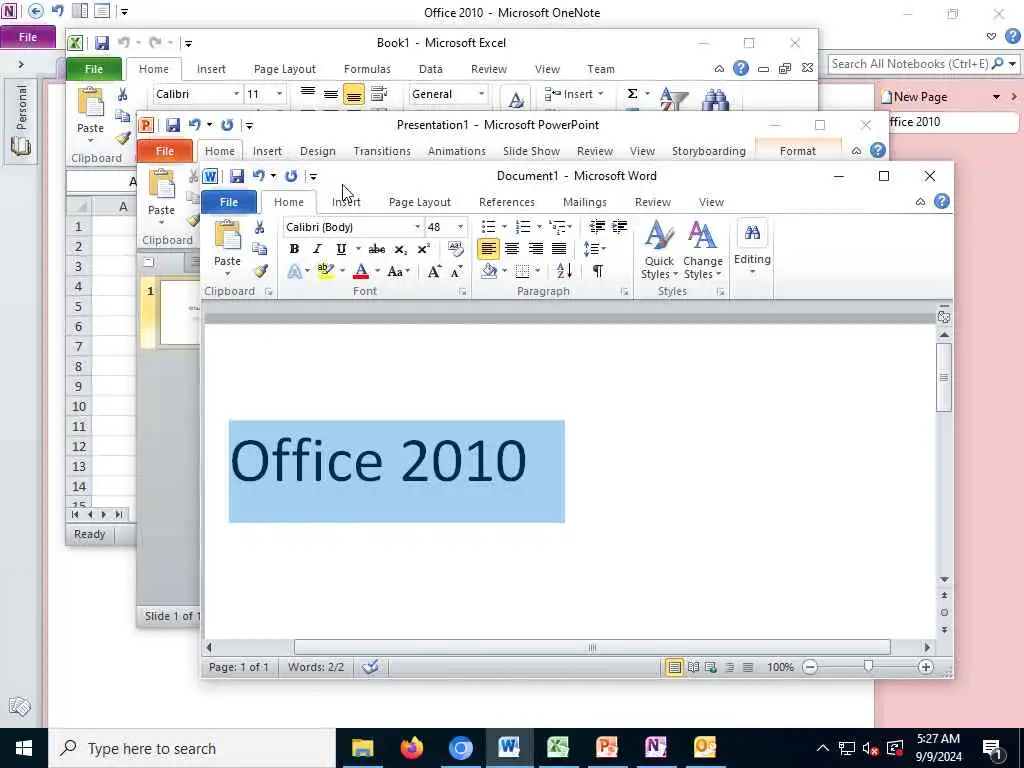Open the green File button in Excel
Viewport: 1024px width, 768px height.
coord(93,69)
